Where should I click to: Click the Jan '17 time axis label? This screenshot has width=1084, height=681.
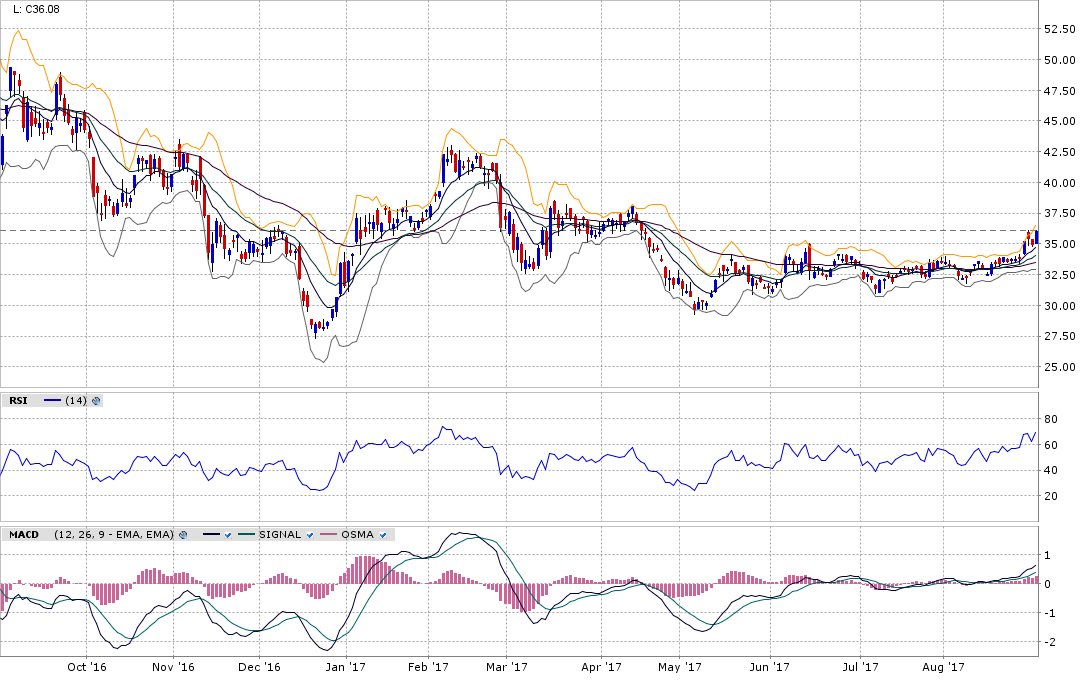pyautogui.click(x=347, y=665)
